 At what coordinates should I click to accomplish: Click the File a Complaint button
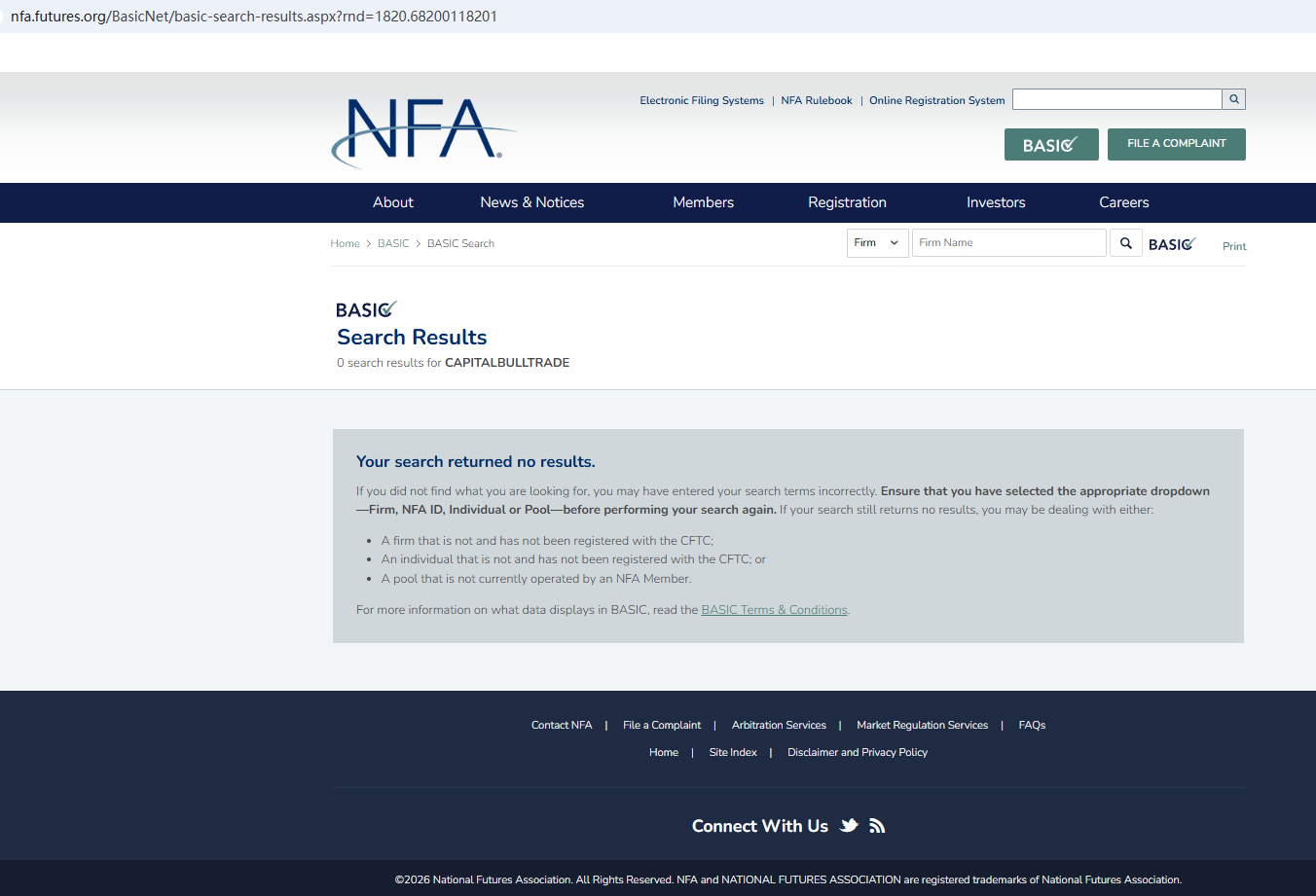point(1177,144)
